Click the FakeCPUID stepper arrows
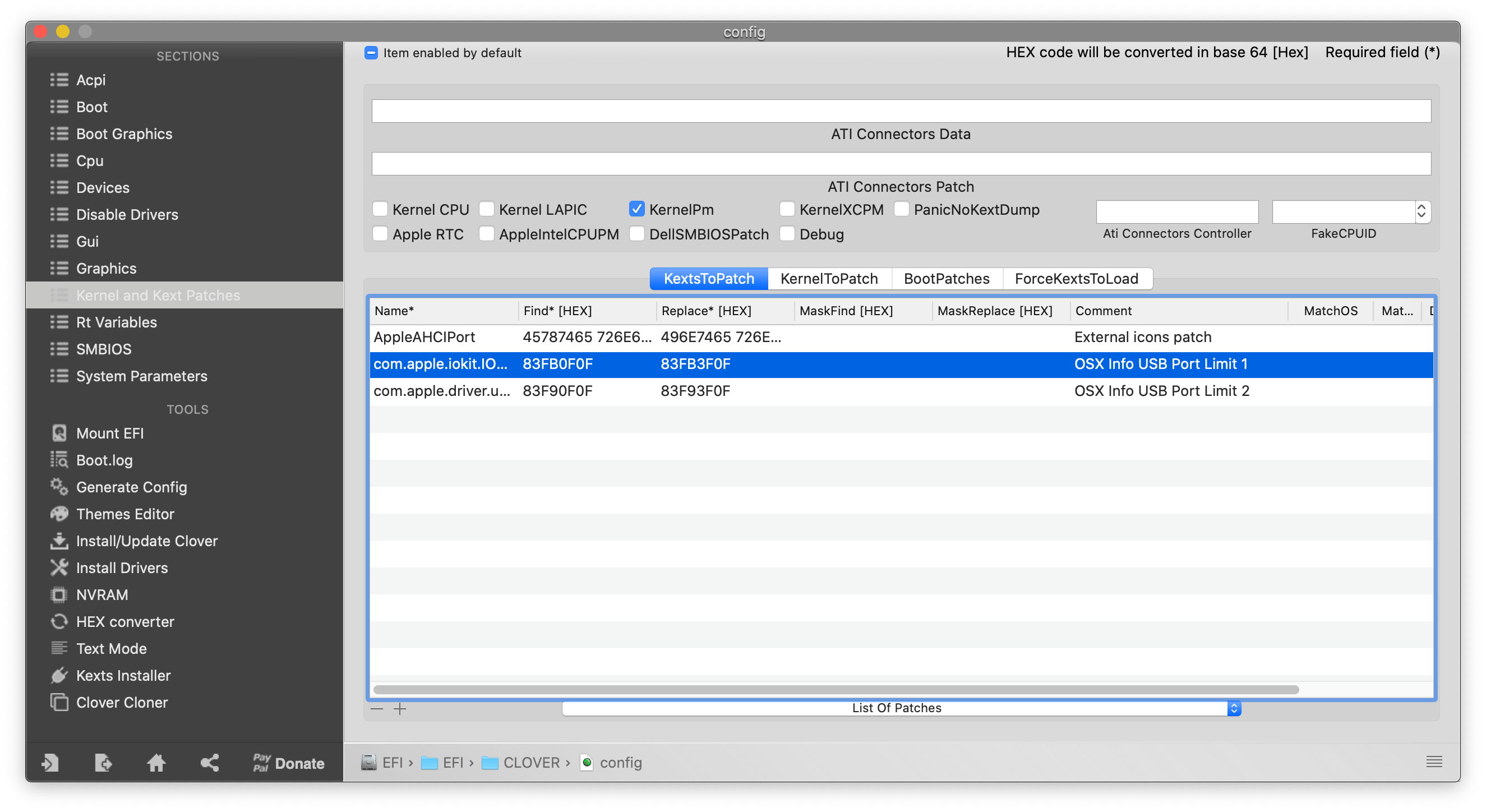The height and width of the screenshot is (812, 1486). pyautogui.click(x=1422, y=211)
